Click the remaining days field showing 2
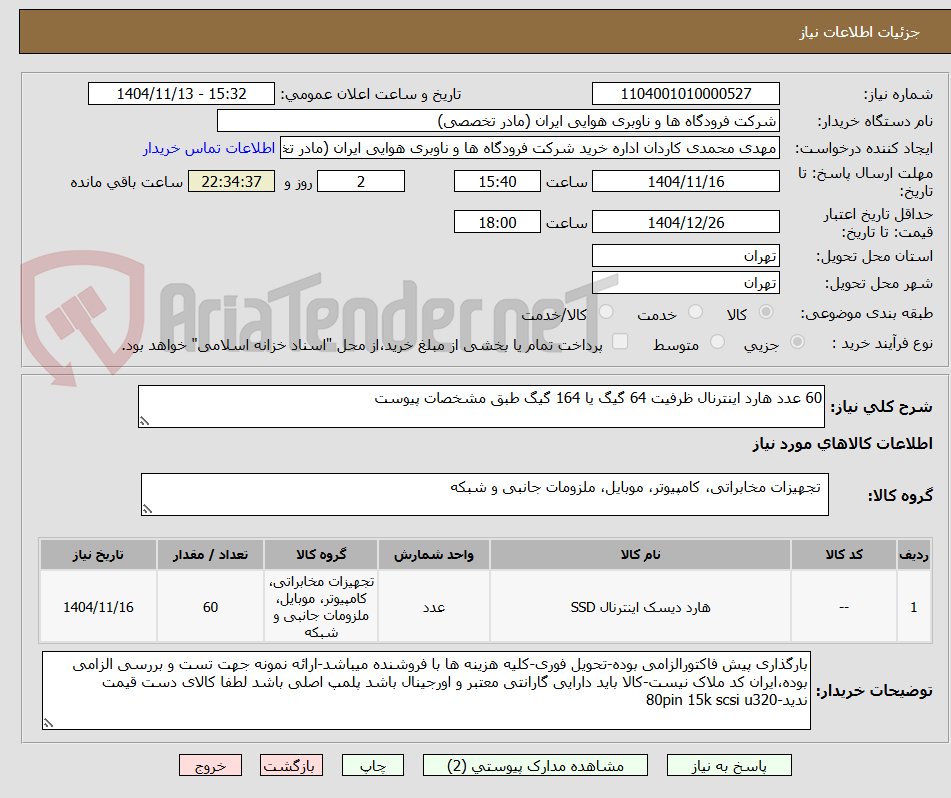 point(361,181)
